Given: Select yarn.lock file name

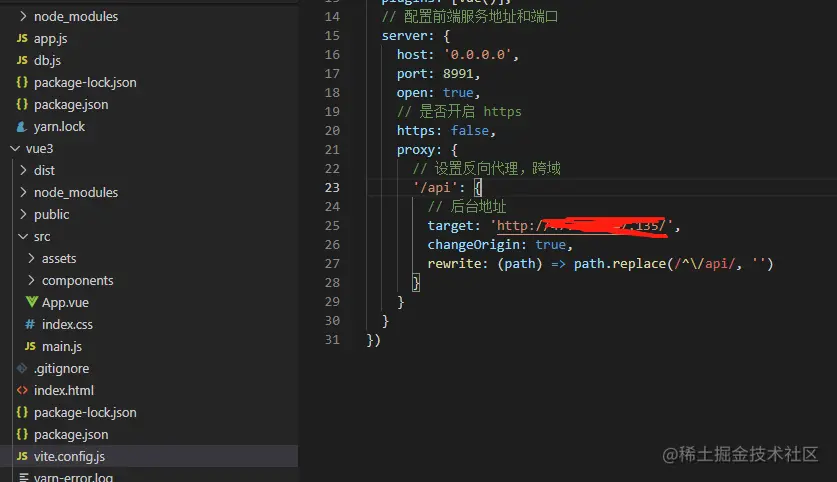Looking at the screenshot, I should [x=59, y=127].
